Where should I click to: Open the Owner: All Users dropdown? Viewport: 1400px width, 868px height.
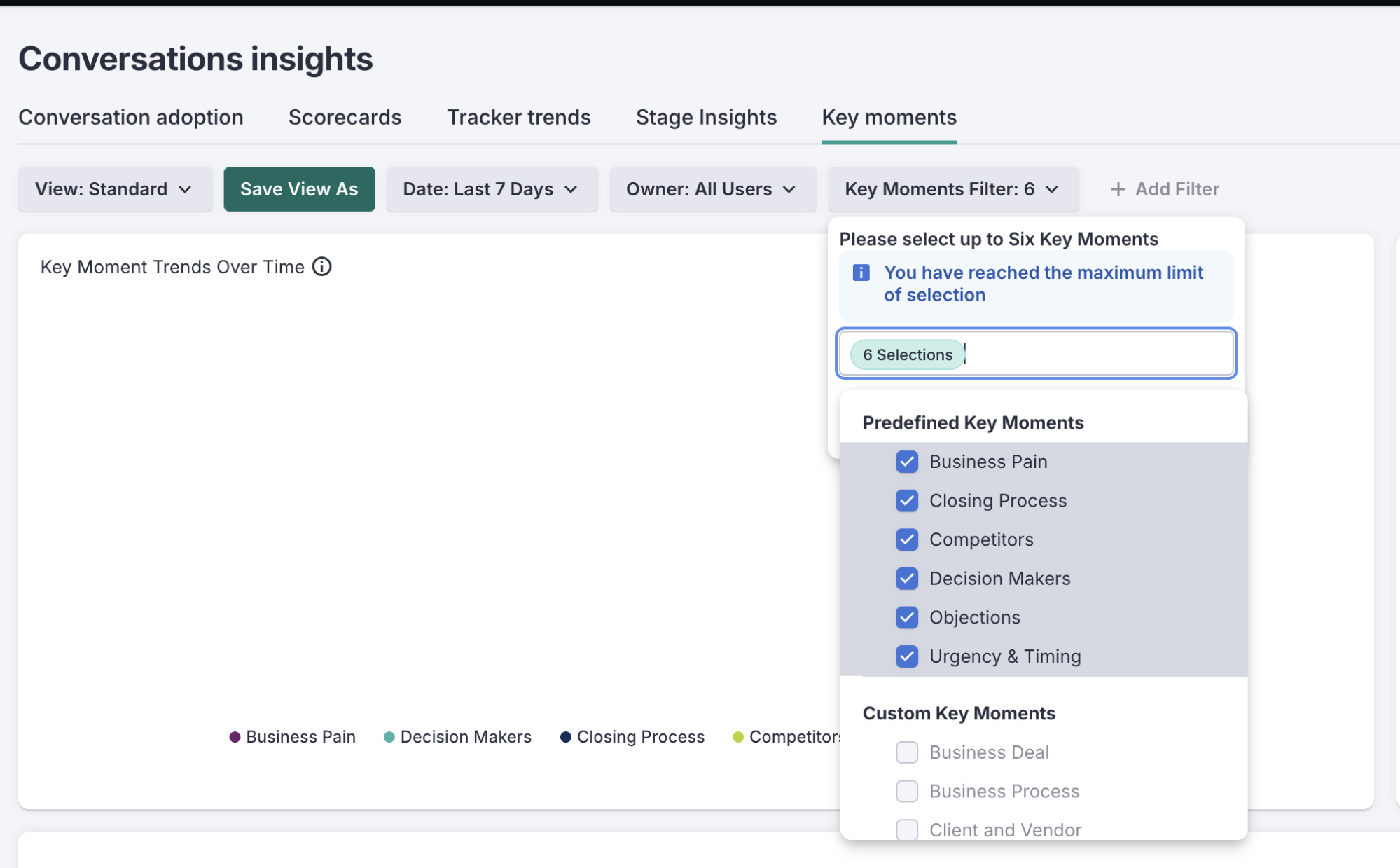[x=712, y=189]
